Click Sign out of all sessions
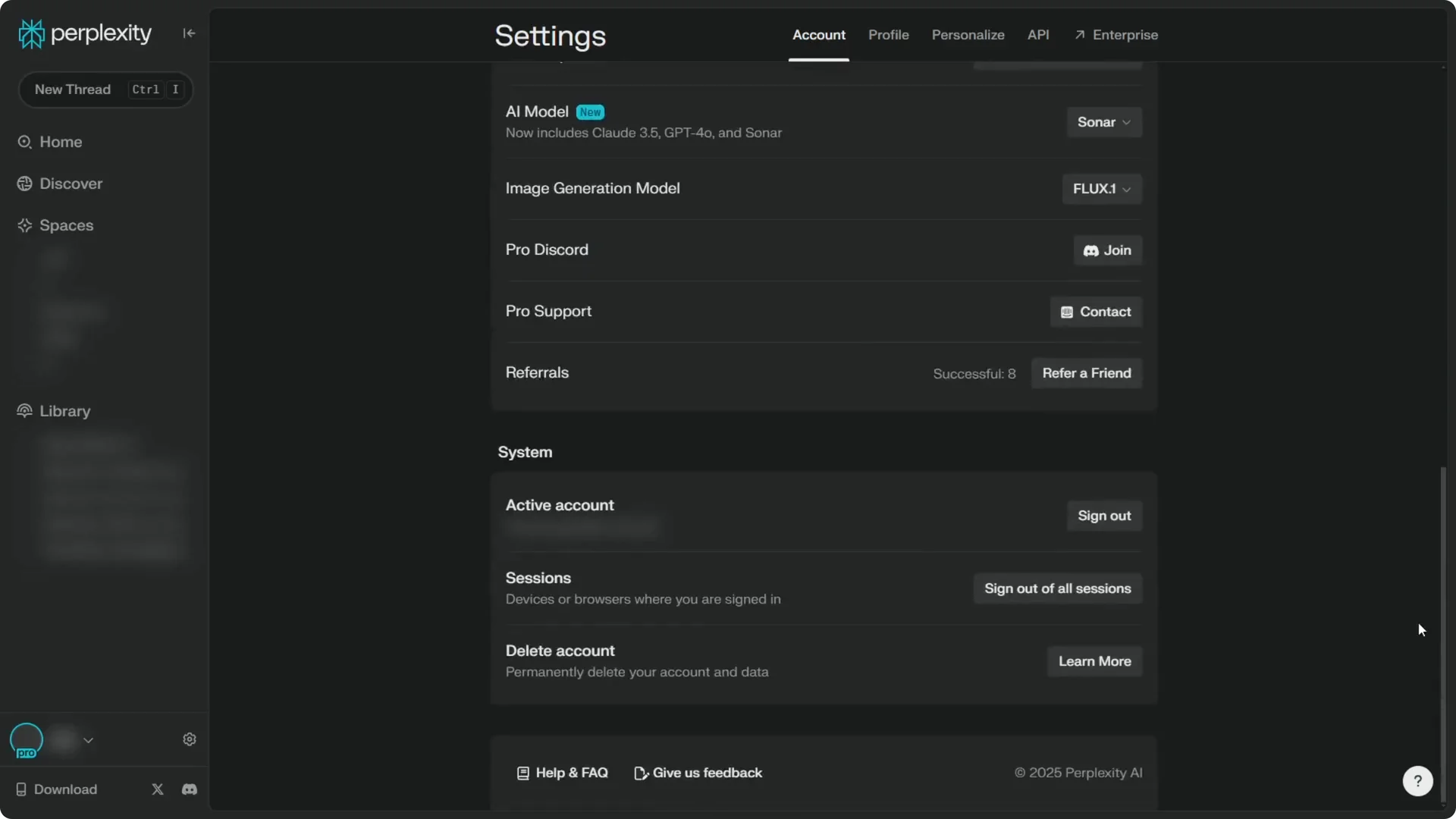Image resolution: width=1456 pixels, height=819 pixels. coord(1057,588)
